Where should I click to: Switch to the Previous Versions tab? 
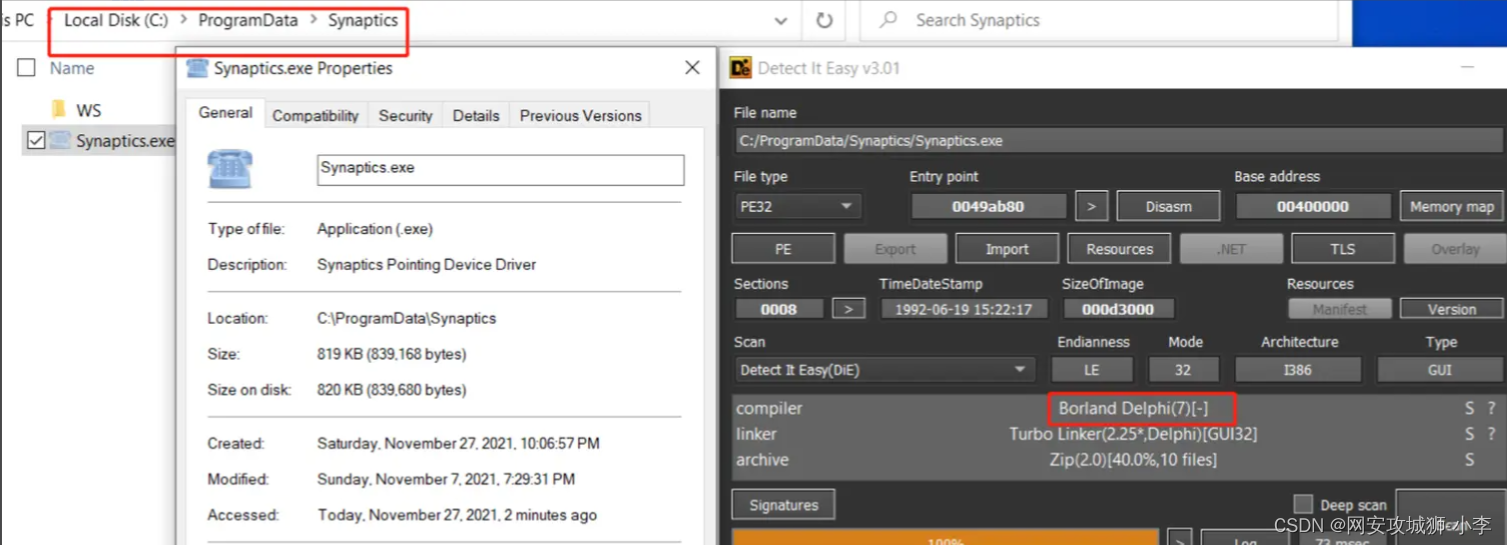coord(580,115)
